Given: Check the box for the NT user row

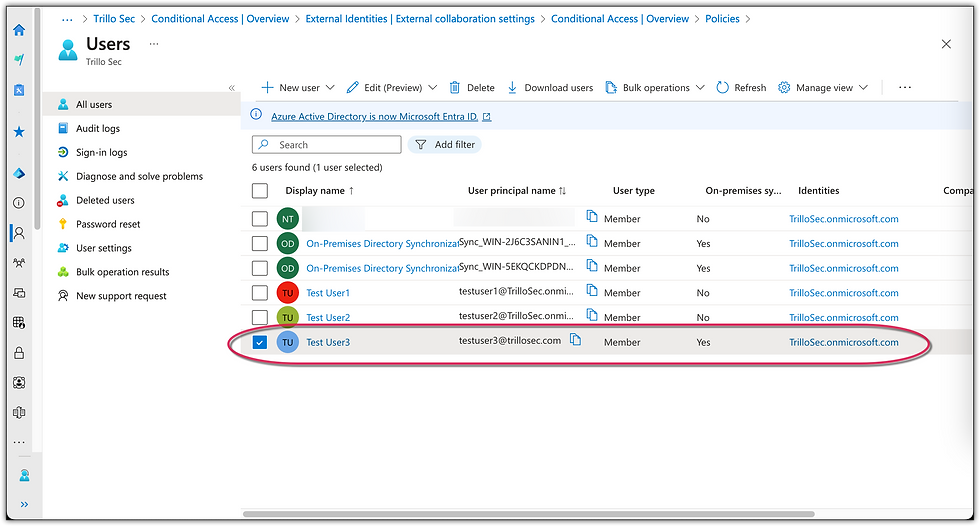Looking at the screenshot, I should click(260, 219).
